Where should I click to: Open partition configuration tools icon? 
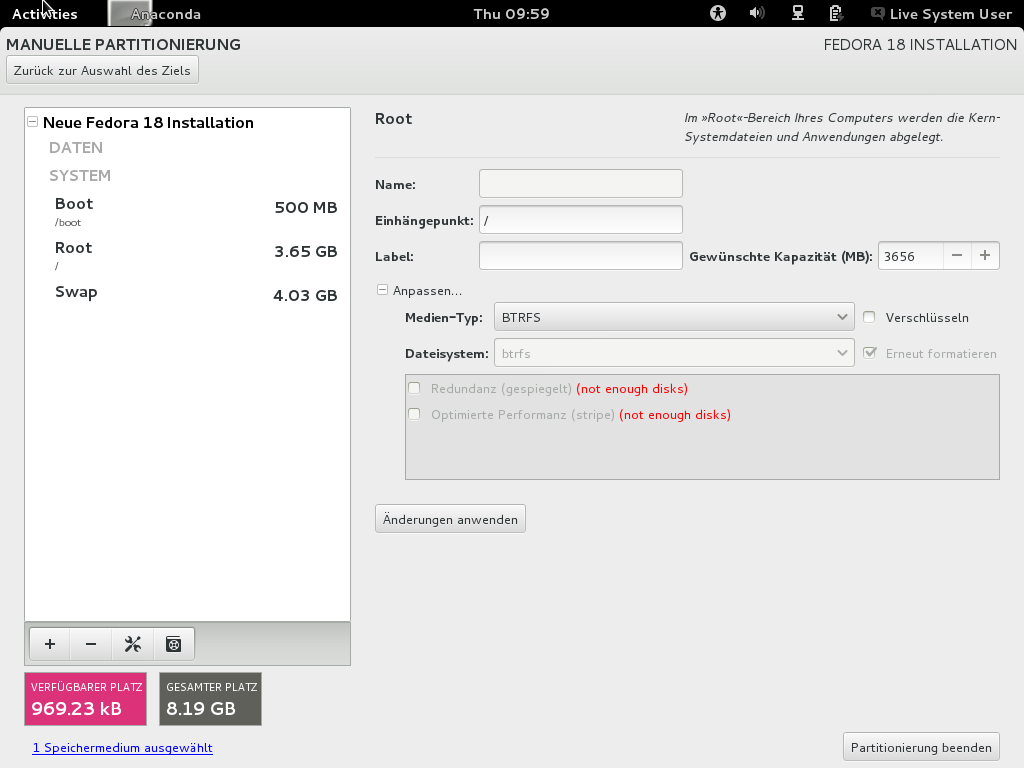[x=133, y=645]
